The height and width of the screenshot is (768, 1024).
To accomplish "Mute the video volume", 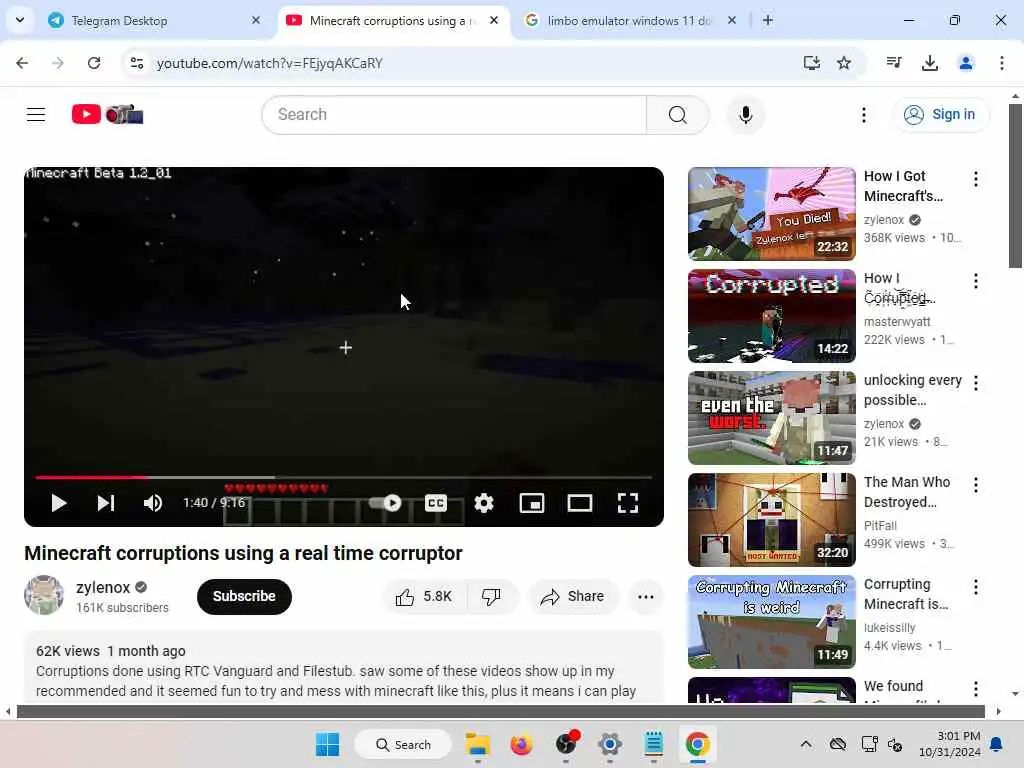I will click(x=153, y=503).
